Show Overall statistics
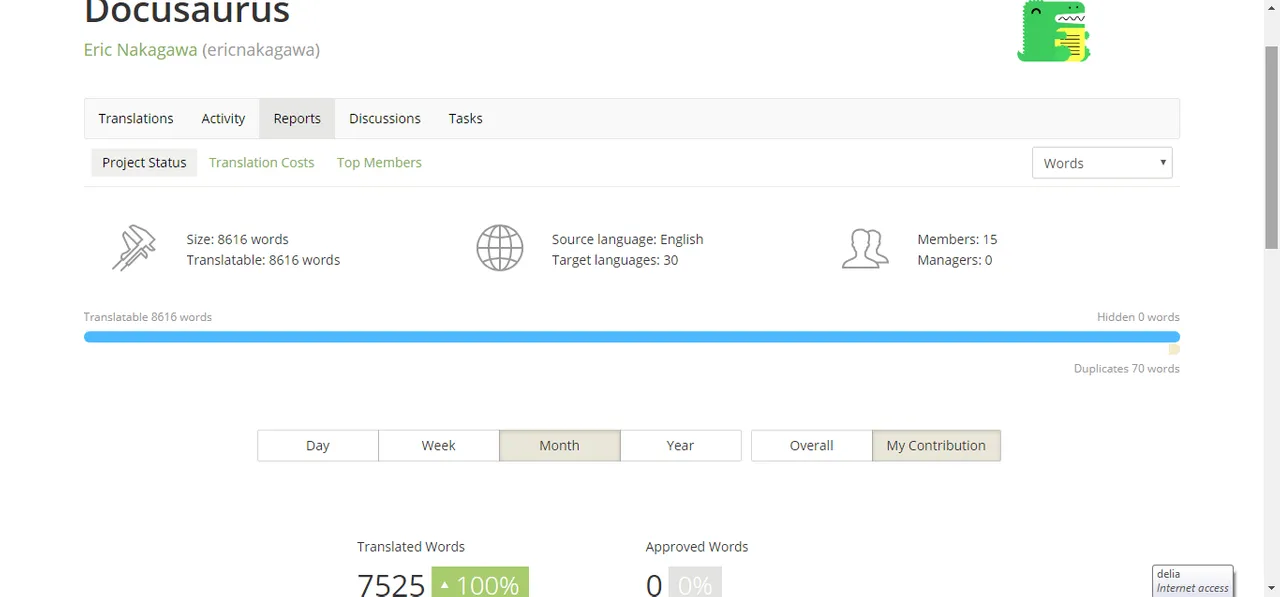The width and height of the screenshot is (1280, 597). [812, 445]
